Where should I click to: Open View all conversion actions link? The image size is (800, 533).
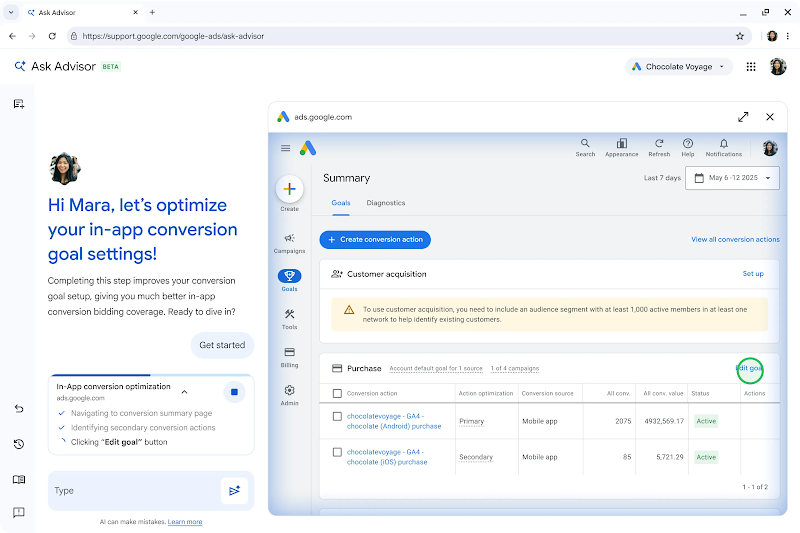(x=735, y=239)
